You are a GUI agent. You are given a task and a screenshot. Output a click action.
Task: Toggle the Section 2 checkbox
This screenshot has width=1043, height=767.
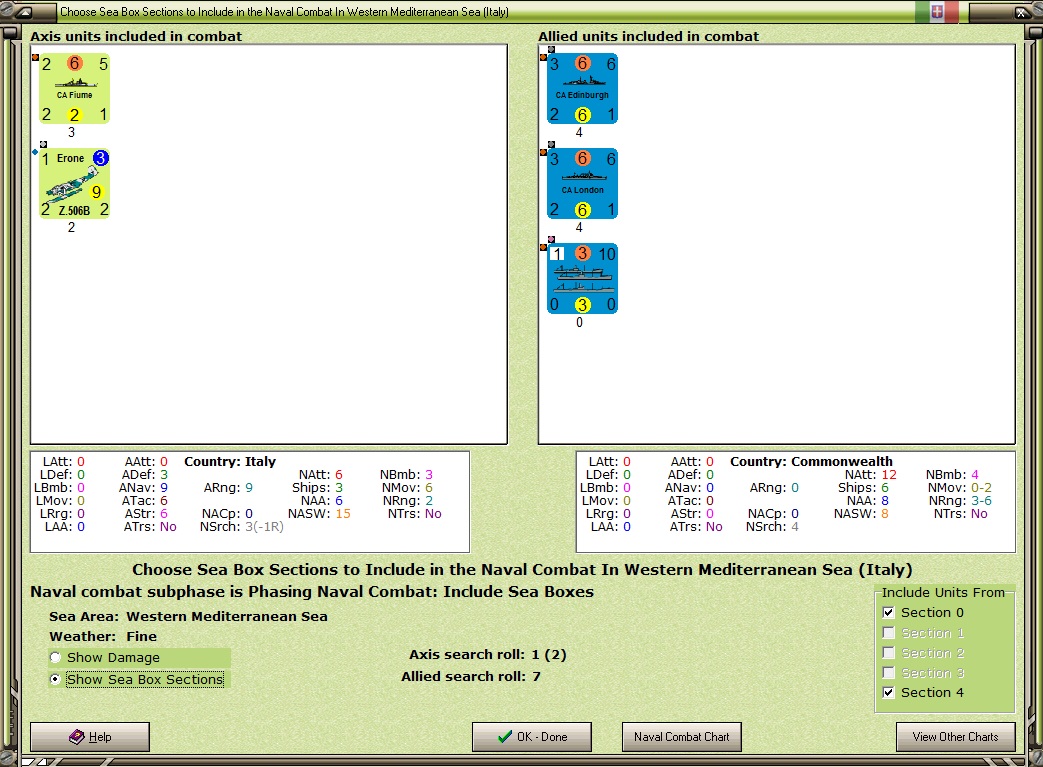pyautogui.click(x=889, y=652)
